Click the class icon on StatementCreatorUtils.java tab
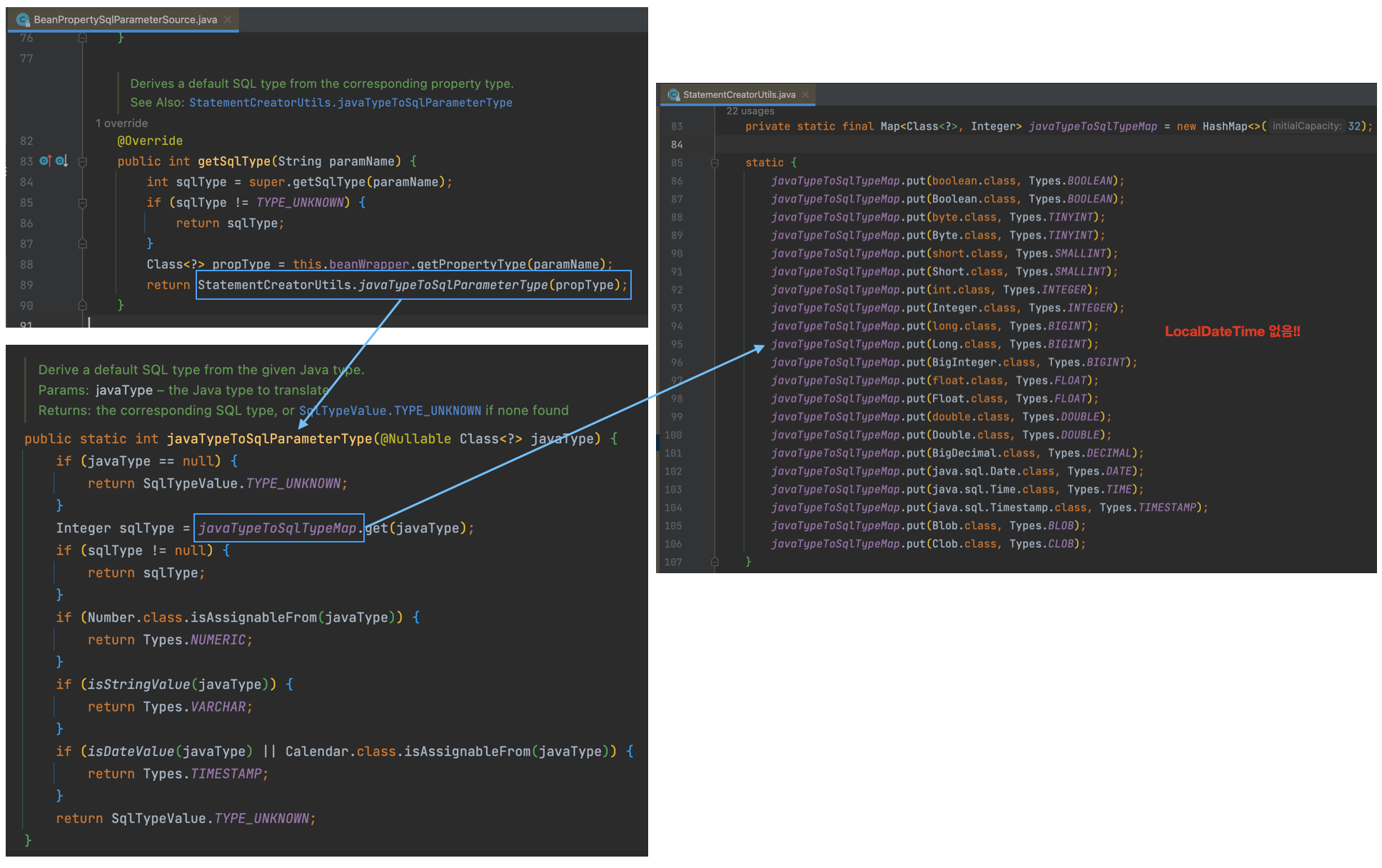Screen dimensions: 1382x868 point(672,94)
